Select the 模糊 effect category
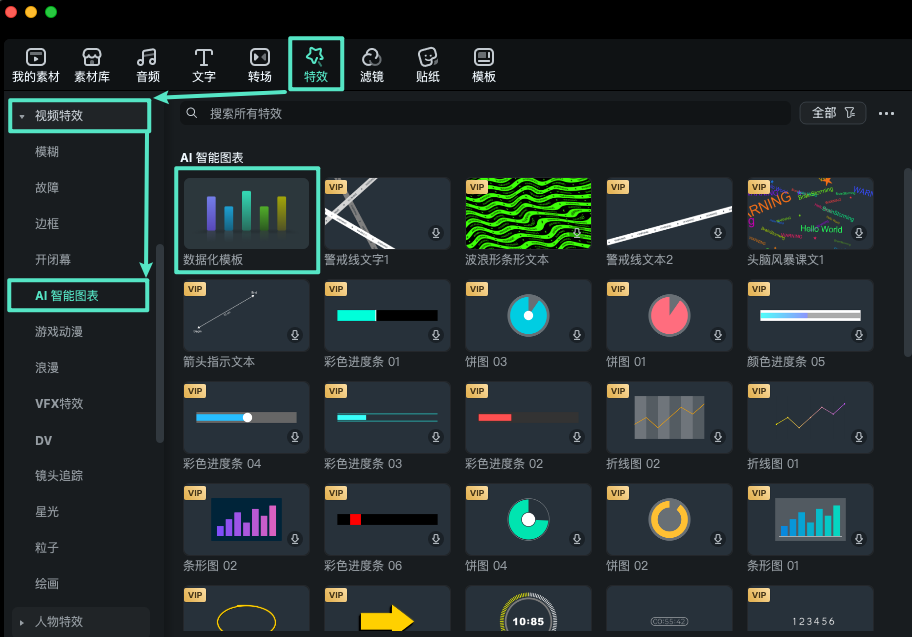Image resolution: width=912 pixels, height=637 pixels. pyautogui.click(x=47, y=152)
